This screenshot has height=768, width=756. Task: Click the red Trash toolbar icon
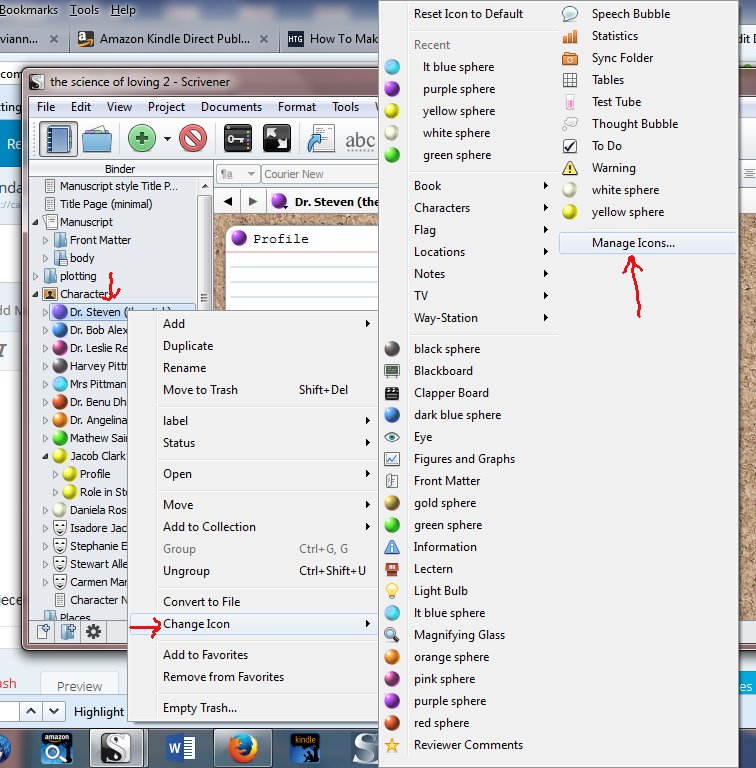coord(192,138)
